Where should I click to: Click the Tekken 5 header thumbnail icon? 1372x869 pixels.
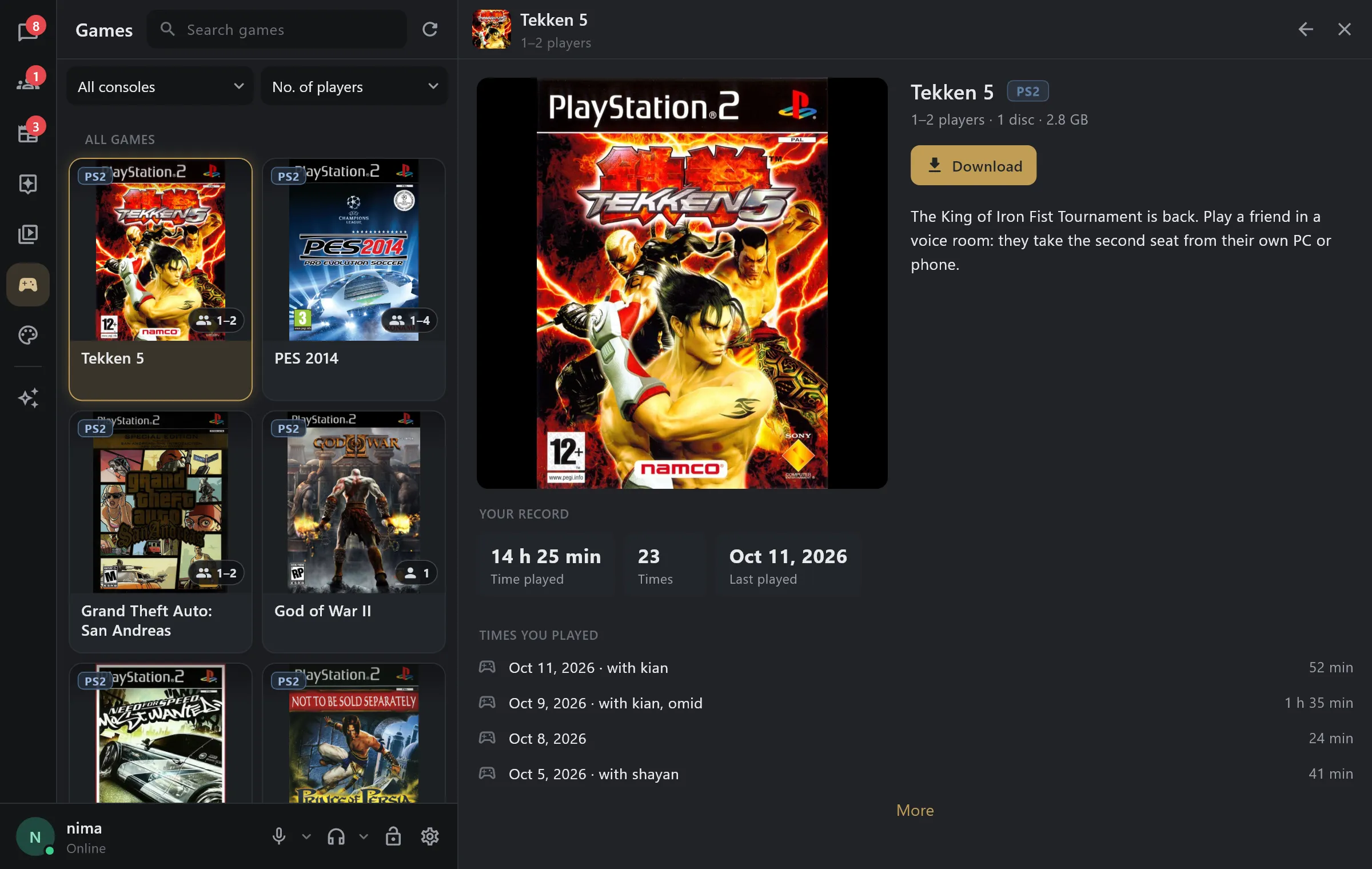point(491,29)
